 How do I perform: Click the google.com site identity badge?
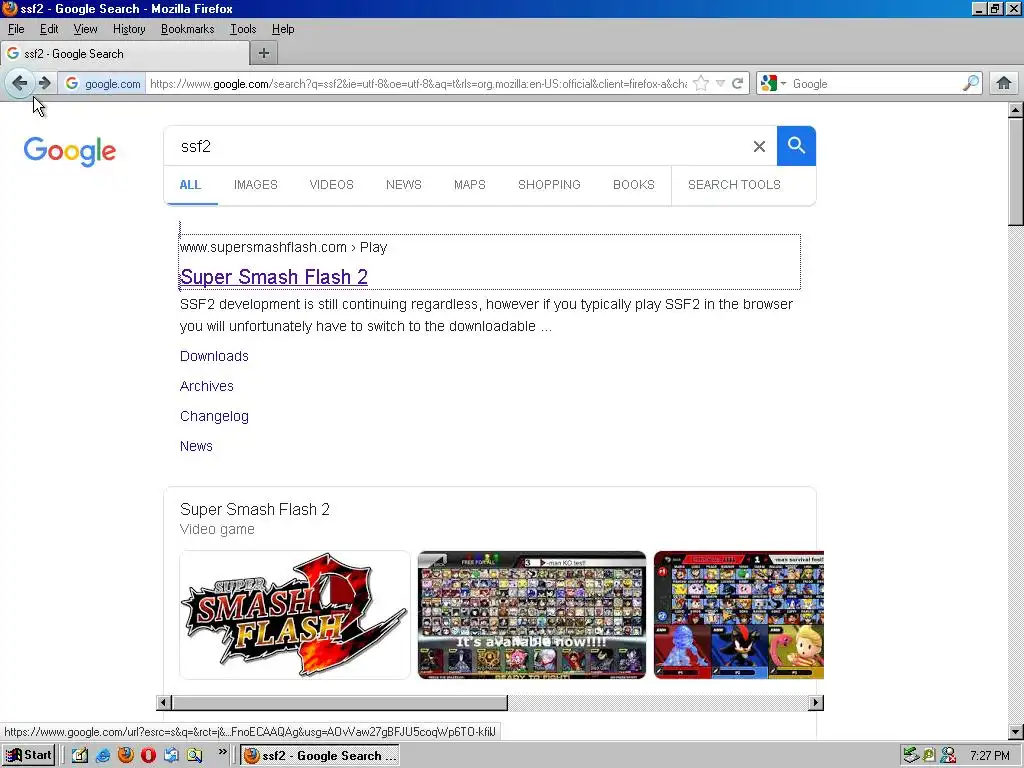(103, 84)
